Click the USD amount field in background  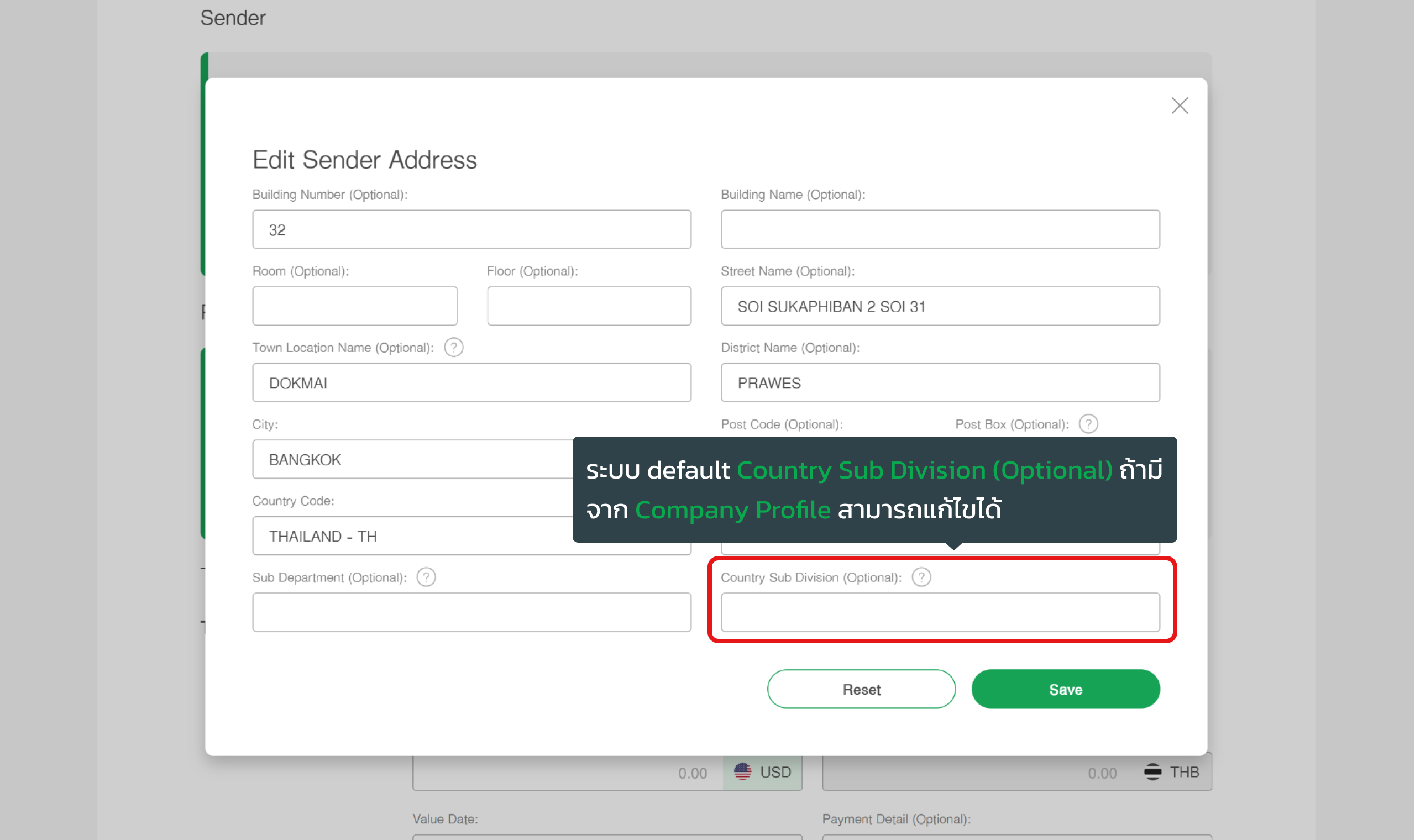coord(568,773)
